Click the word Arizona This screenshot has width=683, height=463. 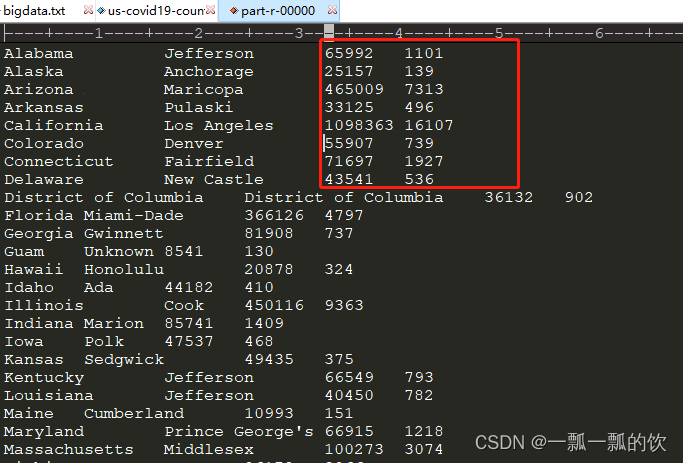pos(39,89)
